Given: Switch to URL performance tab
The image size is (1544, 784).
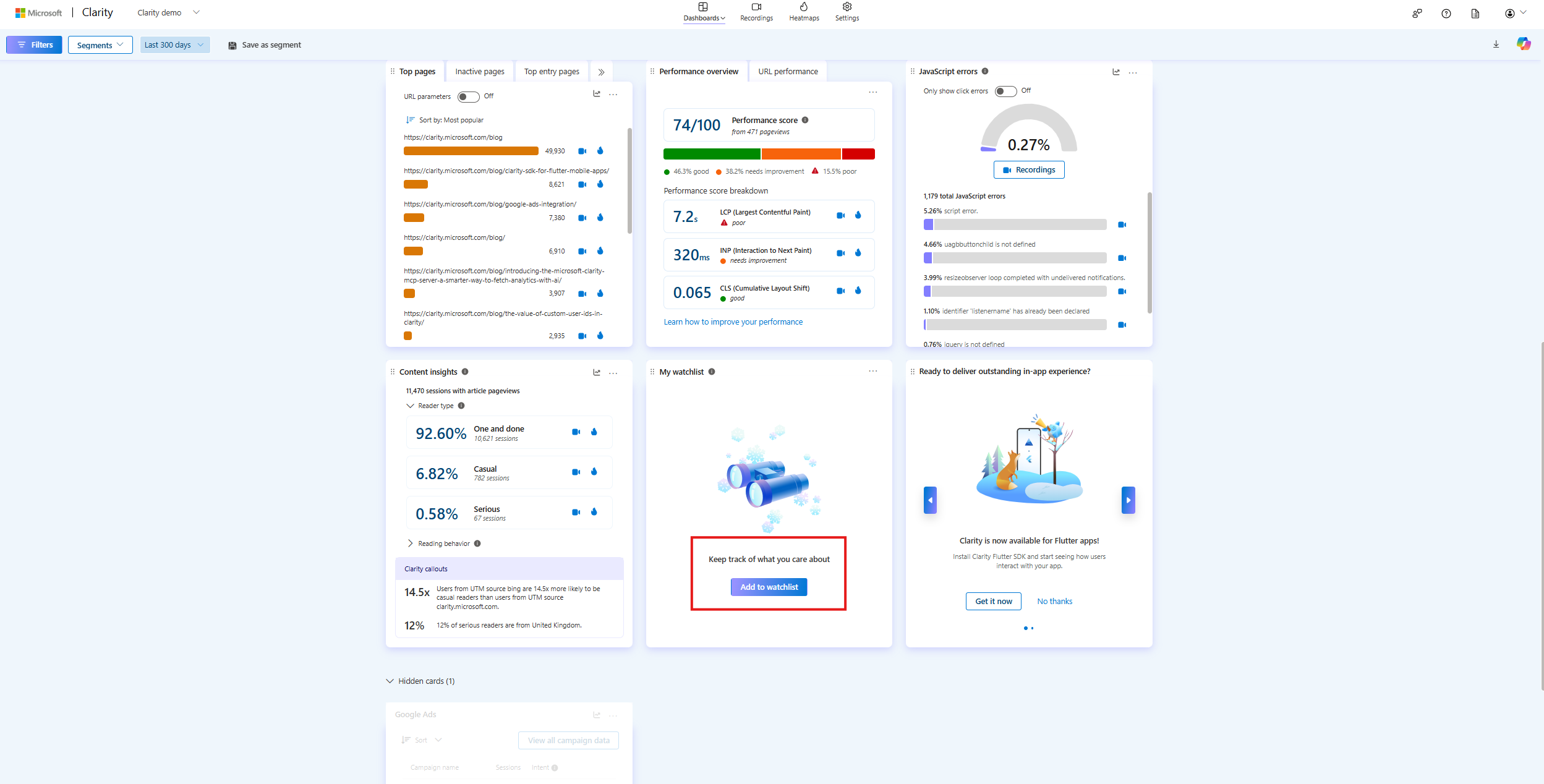Looking at the screenshot, I should pyautogui.click(x=788, y=72).
